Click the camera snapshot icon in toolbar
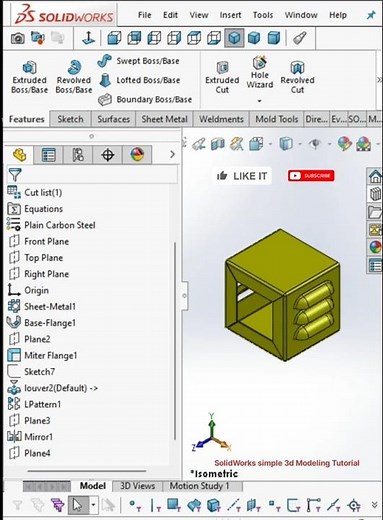 pos(18,38)
